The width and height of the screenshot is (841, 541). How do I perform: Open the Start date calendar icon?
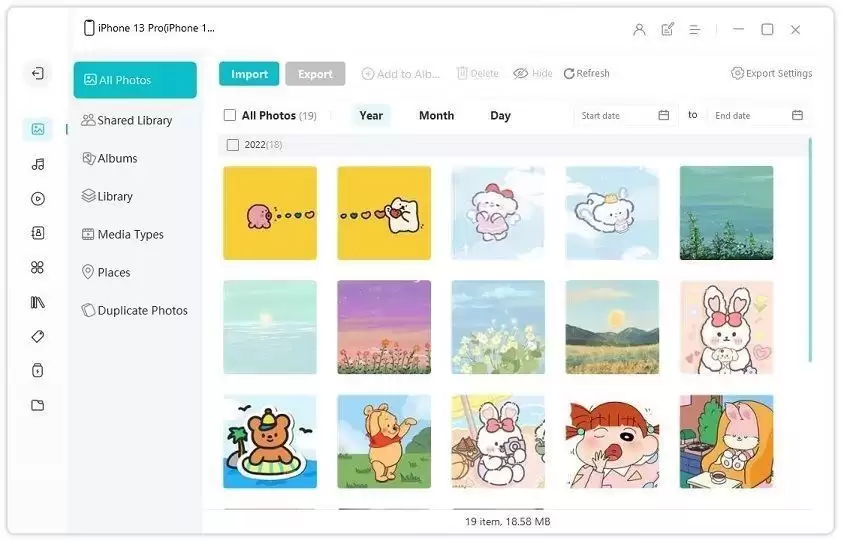[x=663, y=115]
